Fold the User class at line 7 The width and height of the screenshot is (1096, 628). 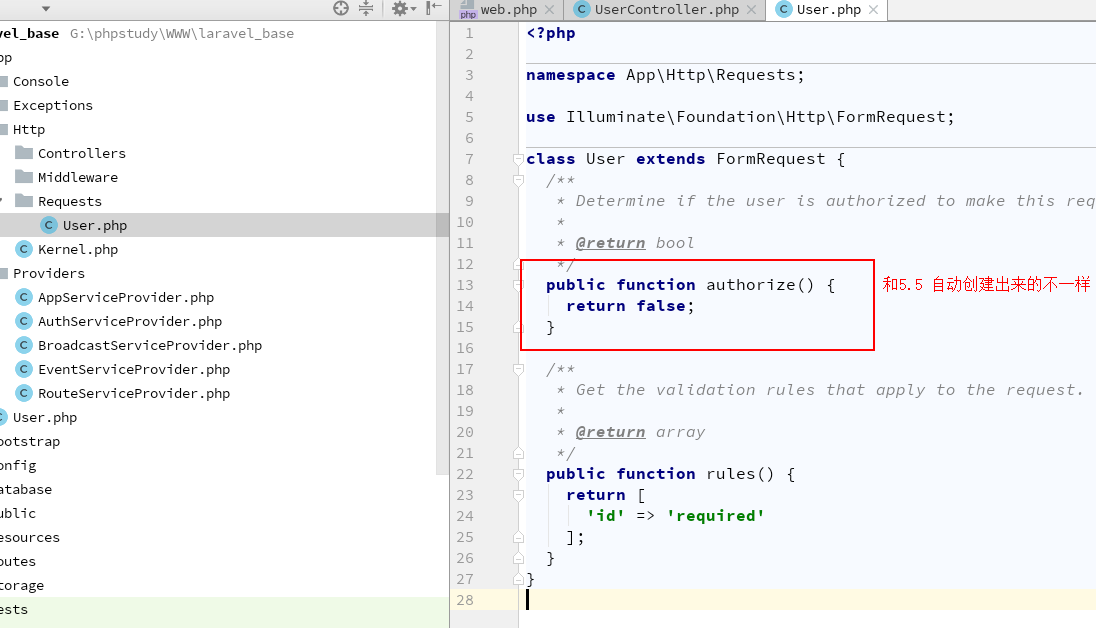pyautogui.click(x=518, y=159)
